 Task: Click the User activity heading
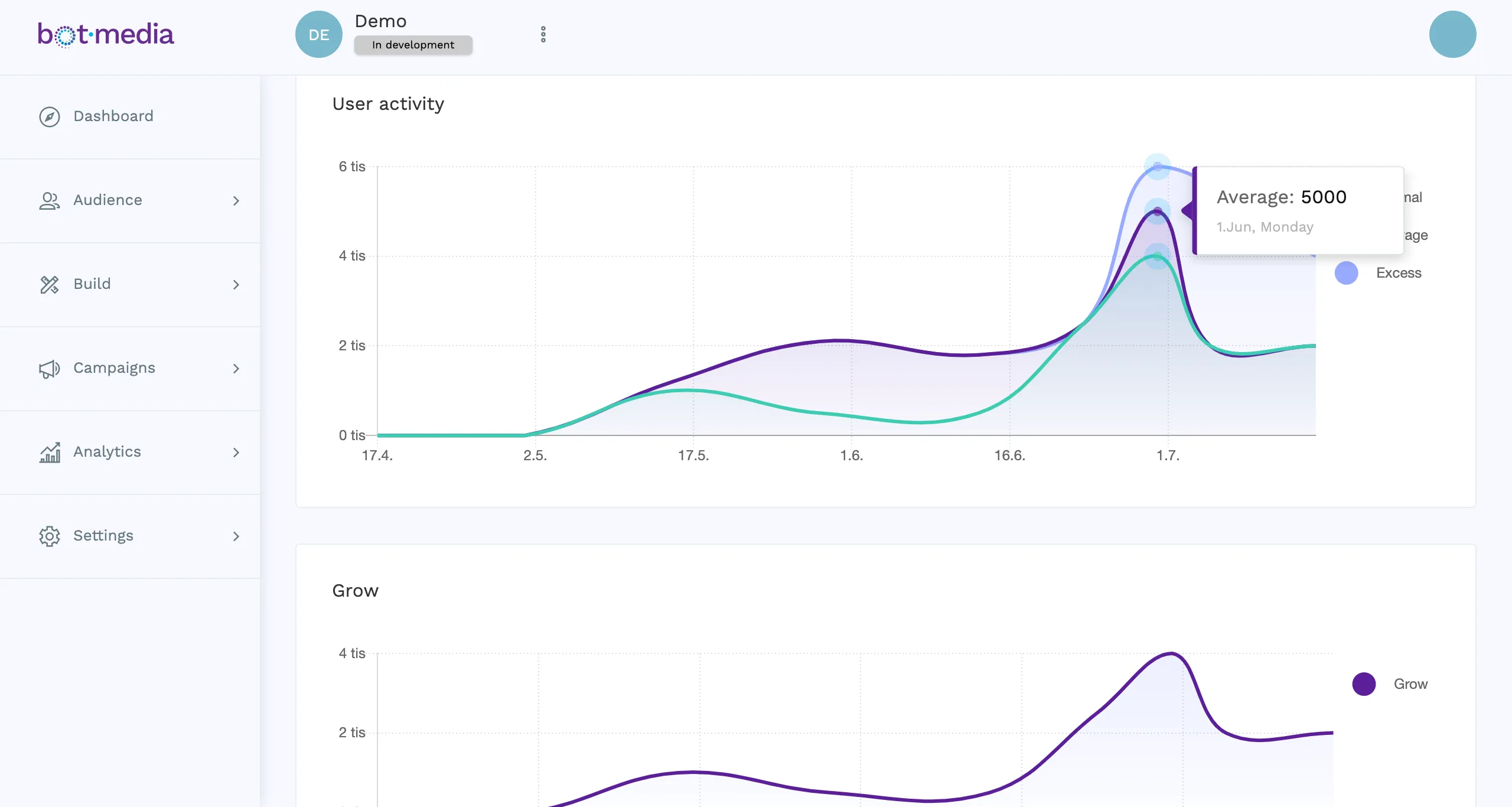pos(388,104)
